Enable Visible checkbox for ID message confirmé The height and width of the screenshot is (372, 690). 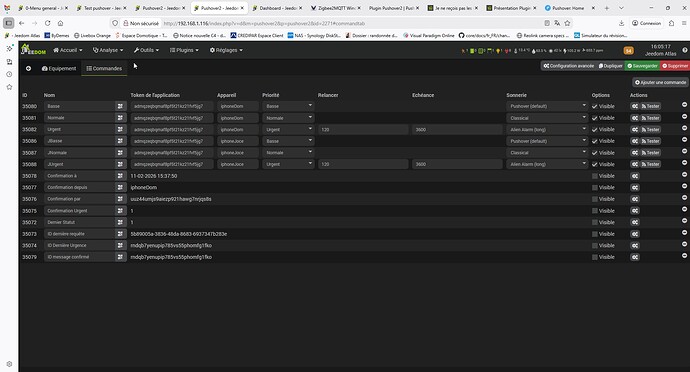pos(595,257)
